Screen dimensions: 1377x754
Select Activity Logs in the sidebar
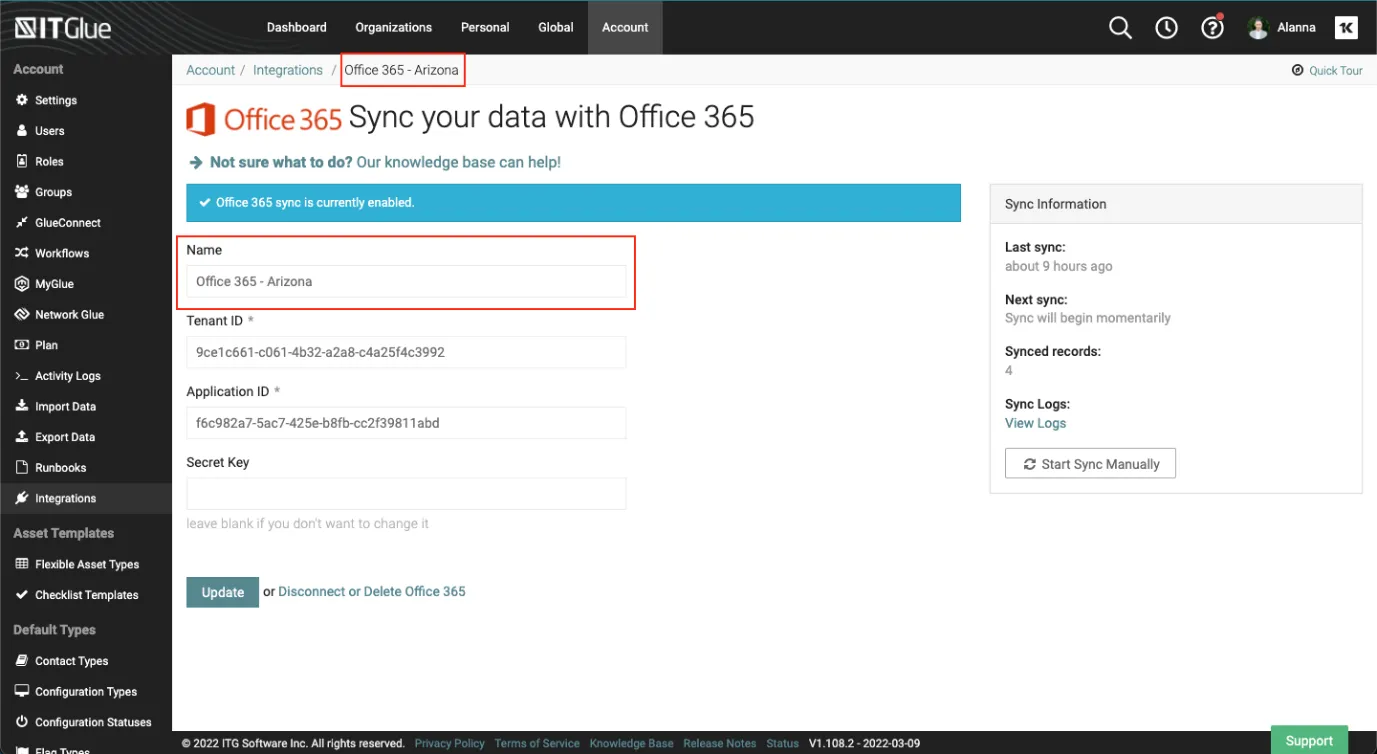coord(67,376)
